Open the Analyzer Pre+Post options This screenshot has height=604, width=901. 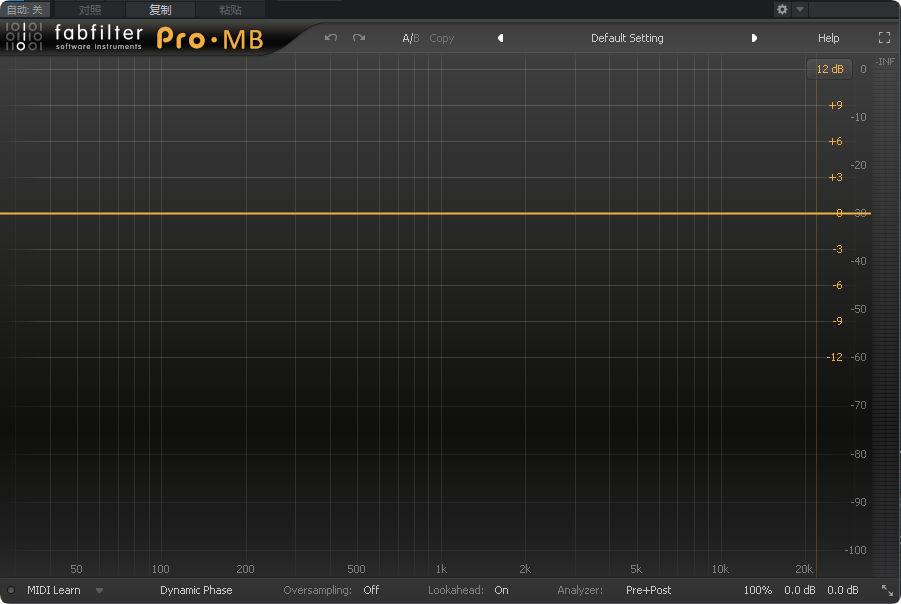click(x=648, y=590)
